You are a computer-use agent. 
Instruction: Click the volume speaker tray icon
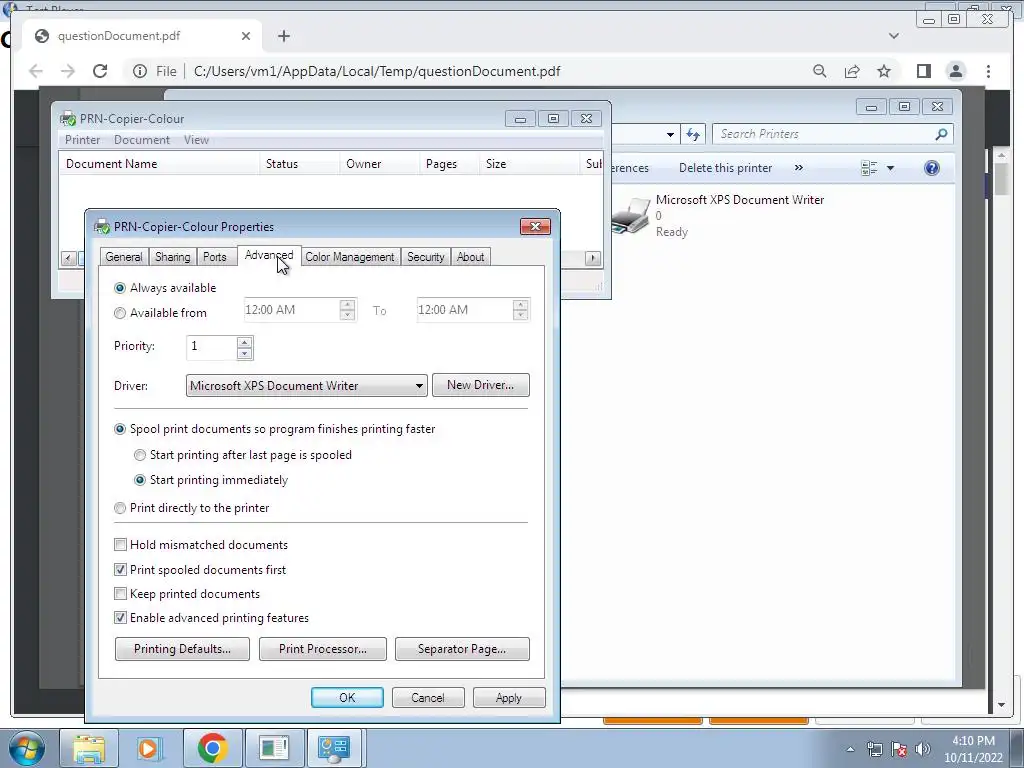coord(923,750)
